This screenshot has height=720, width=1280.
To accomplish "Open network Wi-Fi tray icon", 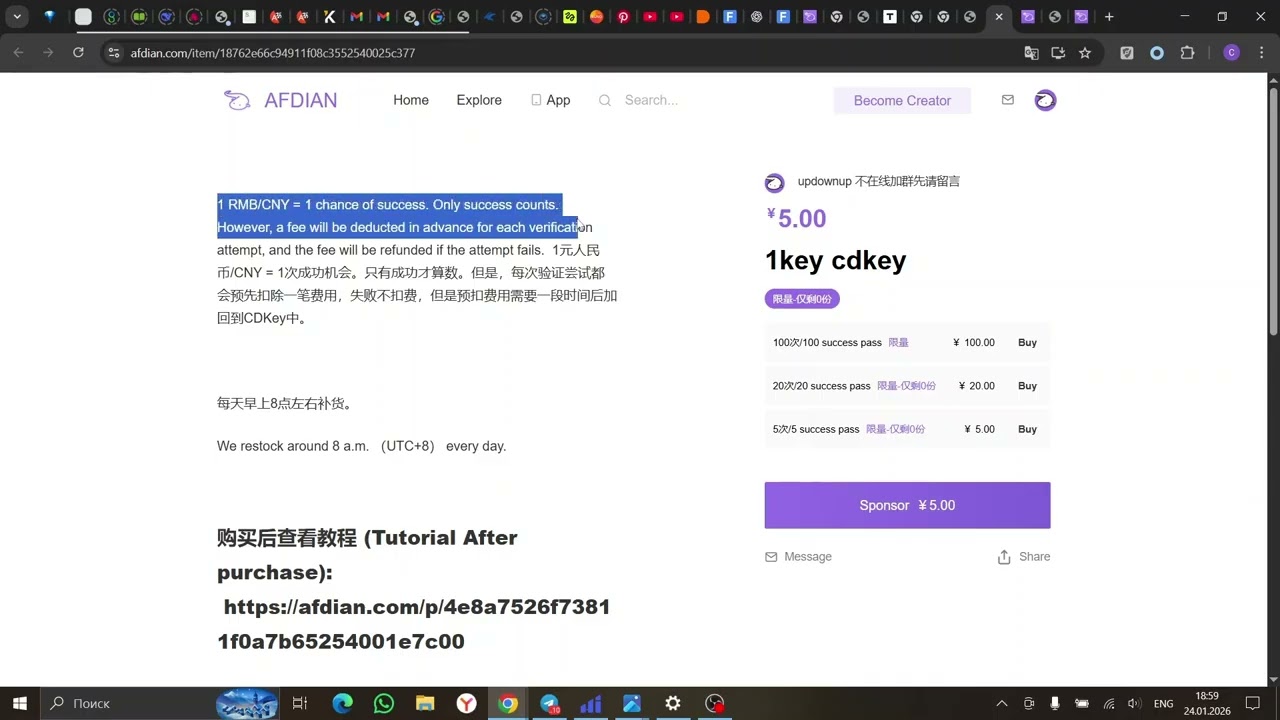I will click(x=1108, y=704).
